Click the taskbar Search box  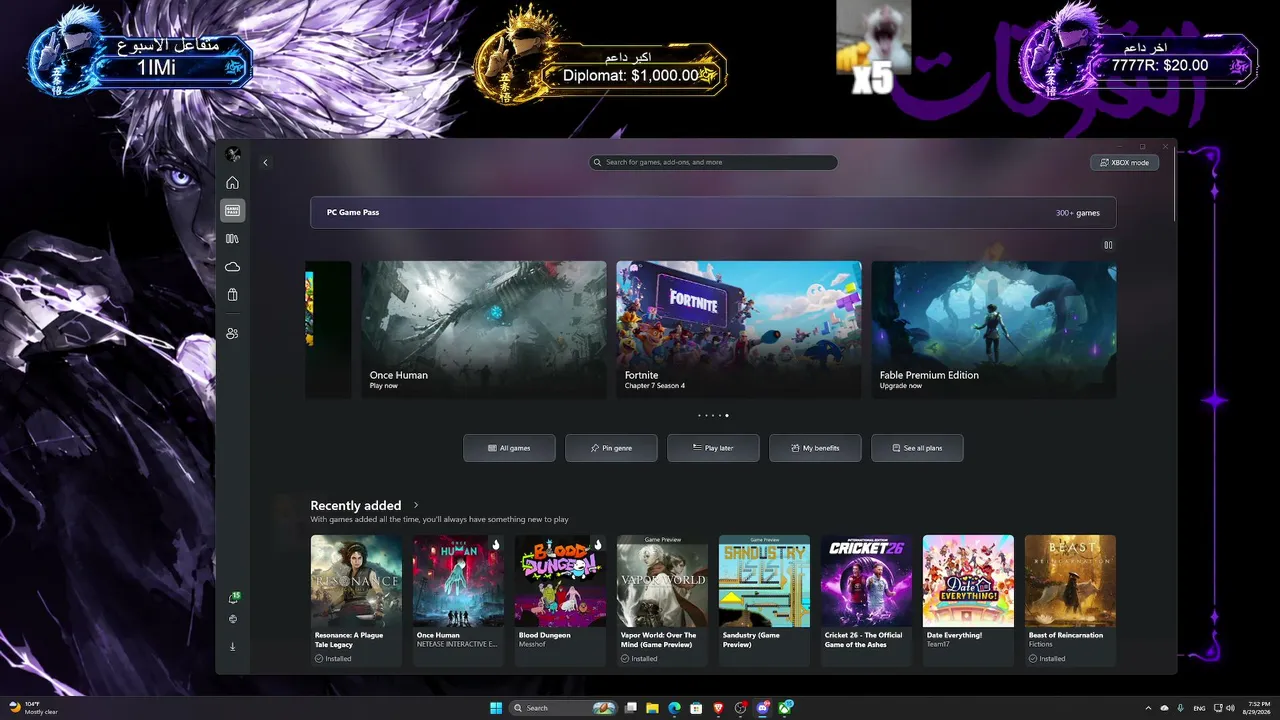[564, 708]
